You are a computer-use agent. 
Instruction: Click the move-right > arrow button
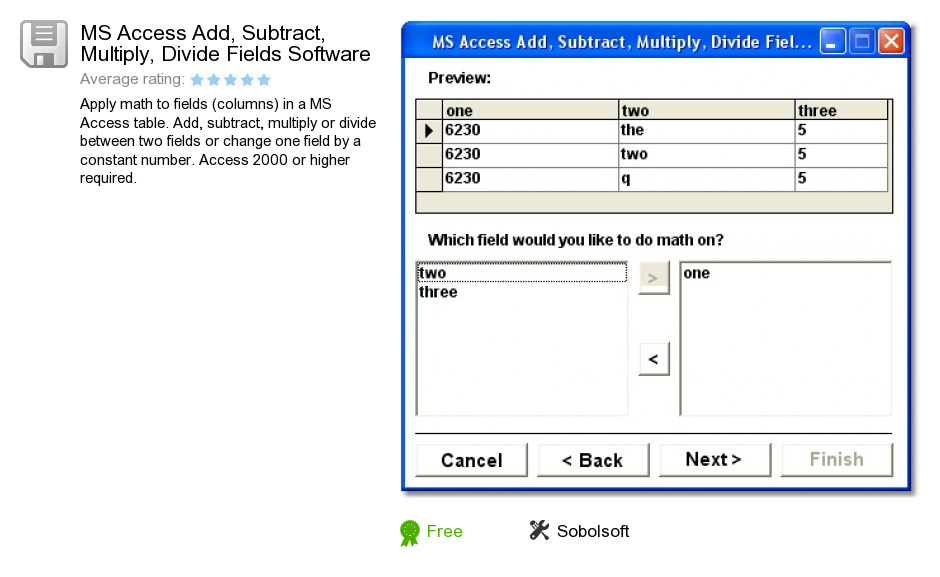(x=653, y=278)
